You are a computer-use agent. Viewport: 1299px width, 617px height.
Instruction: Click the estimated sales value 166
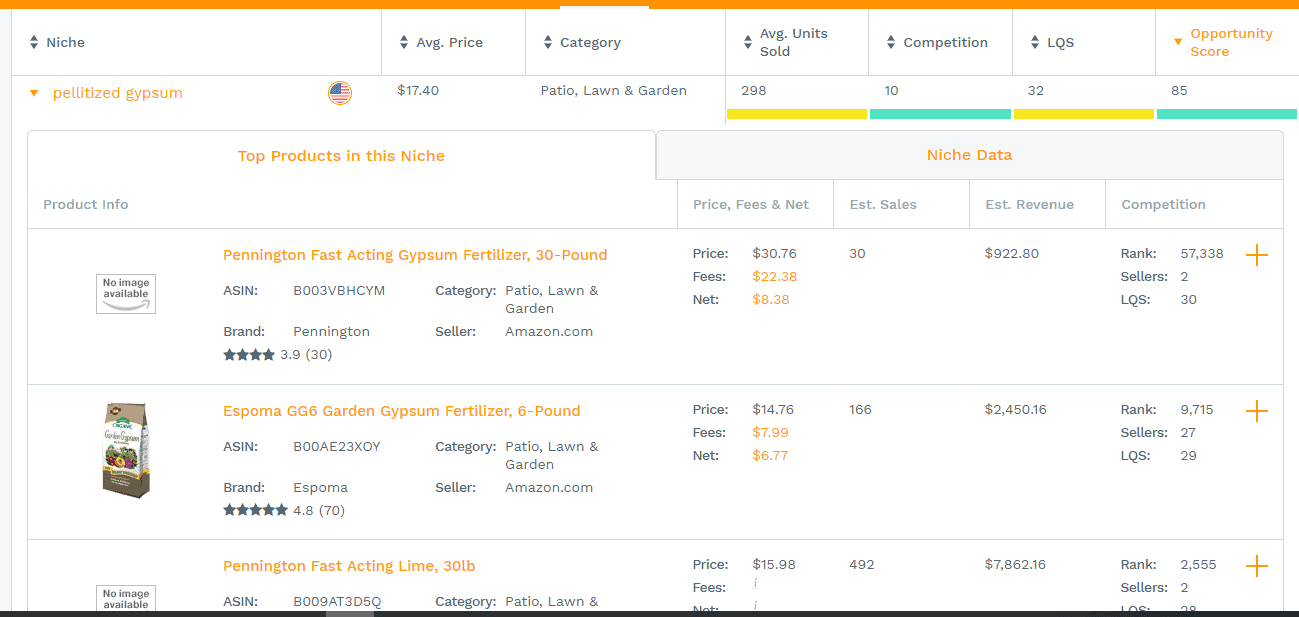(x=860, y=410)
